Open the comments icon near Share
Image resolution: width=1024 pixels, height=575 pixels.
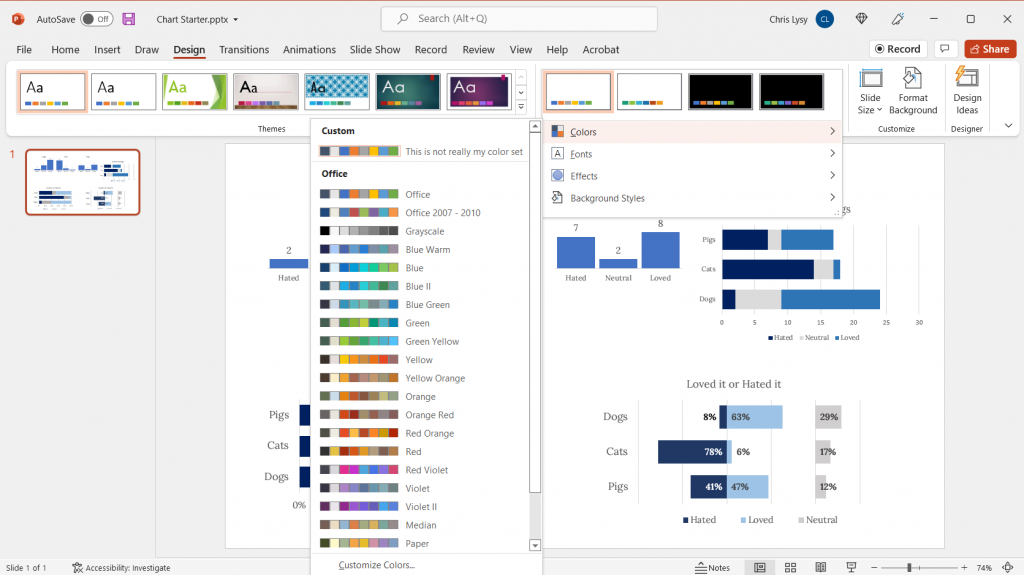pyautogui.click(x=944, y=49)
